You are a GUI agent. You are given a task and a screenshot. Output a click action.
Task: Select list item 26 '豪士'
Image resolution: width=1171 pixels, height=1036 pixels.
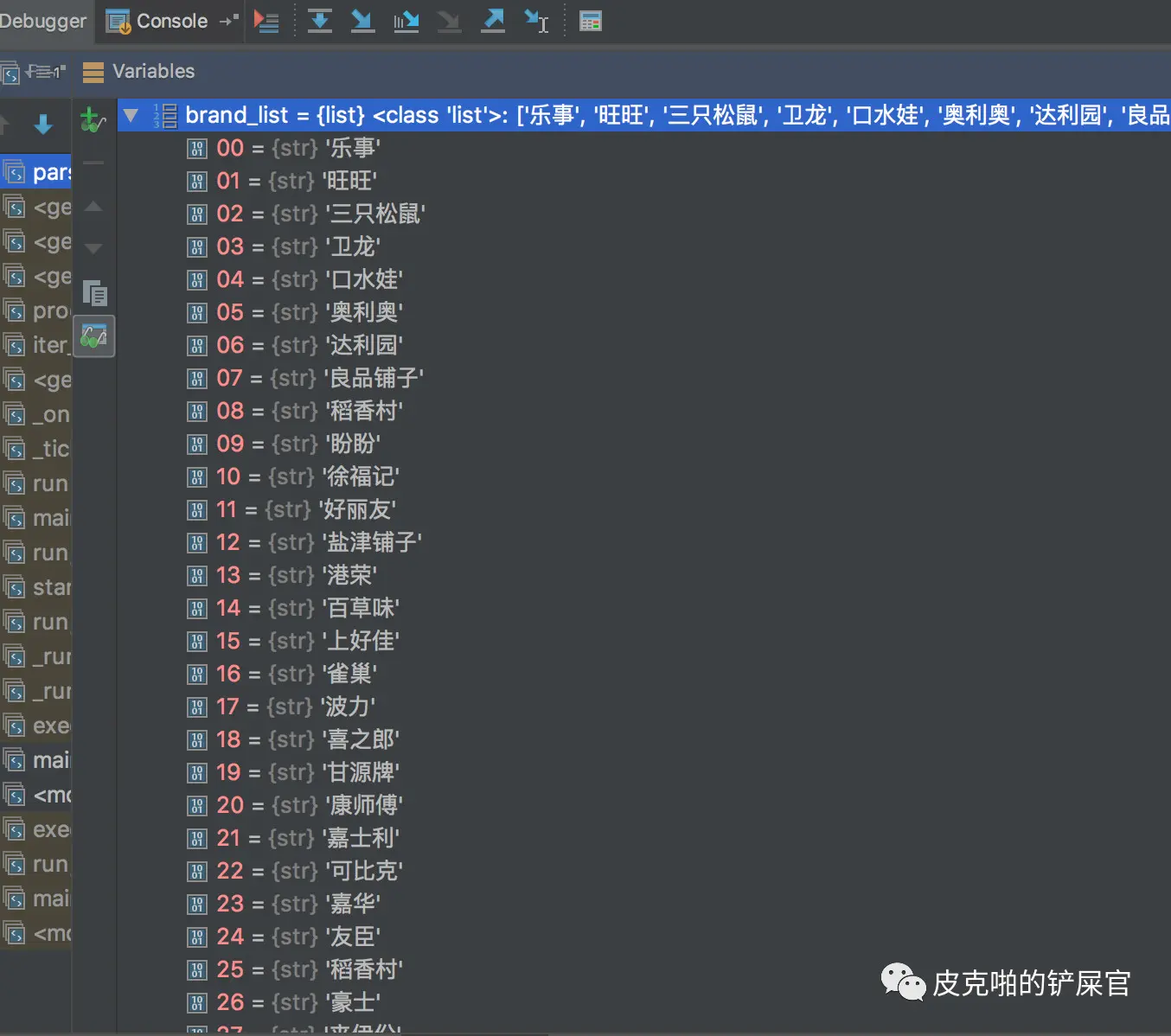click(643, 1002)
